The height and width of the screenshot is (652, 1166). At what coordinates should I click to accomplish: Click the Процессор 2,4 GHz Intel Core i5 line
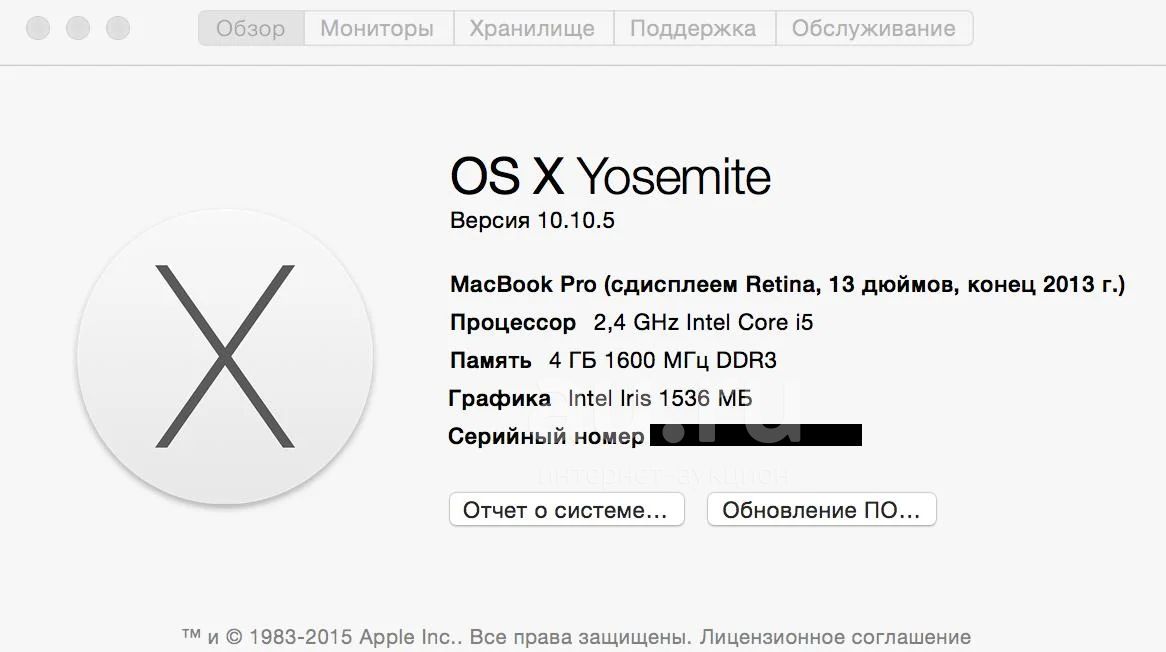[x=631, y=323]
